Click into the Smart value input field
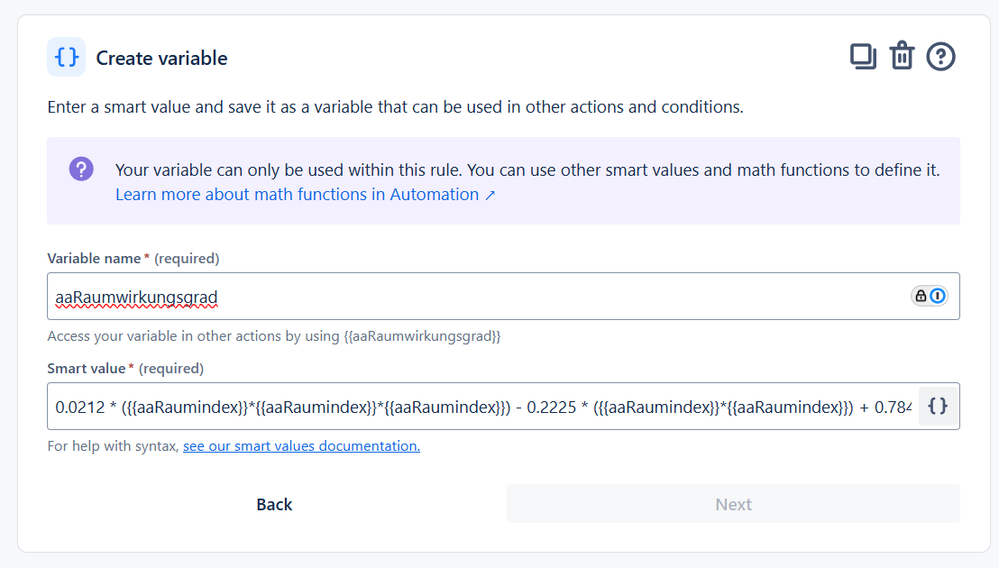 point(480,406)
